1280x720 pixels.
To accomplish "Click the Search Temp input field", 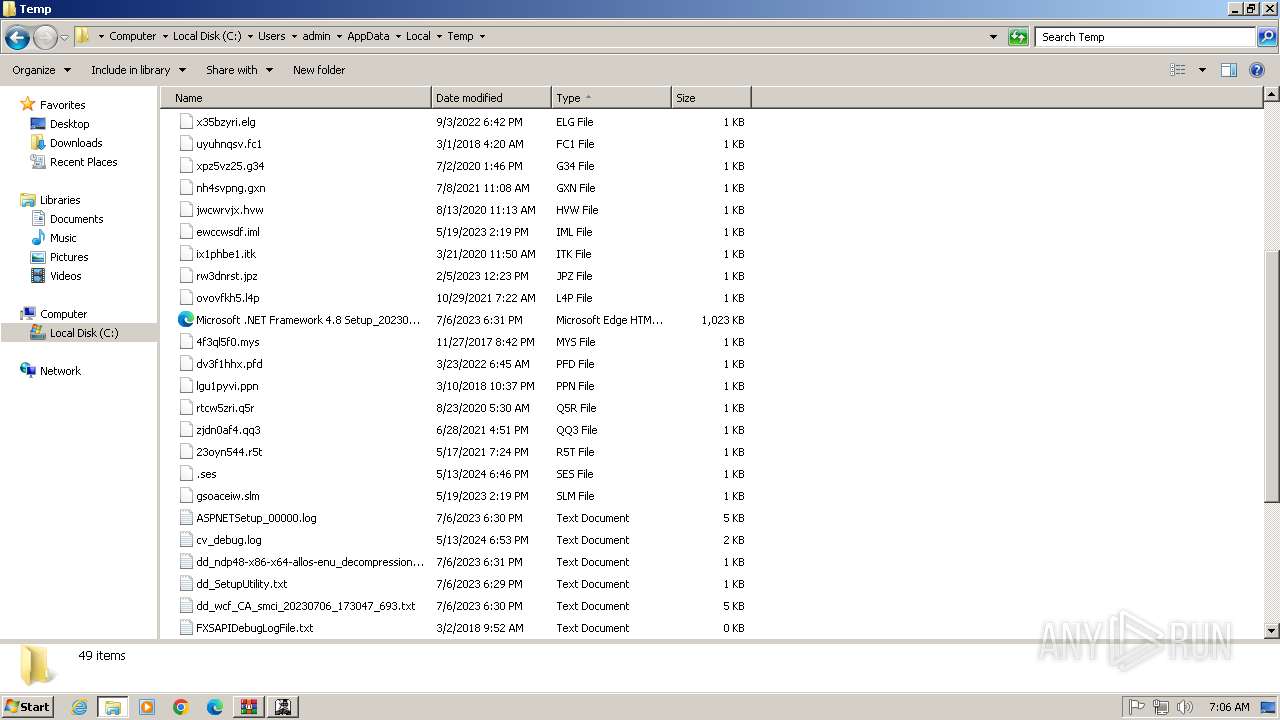I will click(x=1145, y=37).
